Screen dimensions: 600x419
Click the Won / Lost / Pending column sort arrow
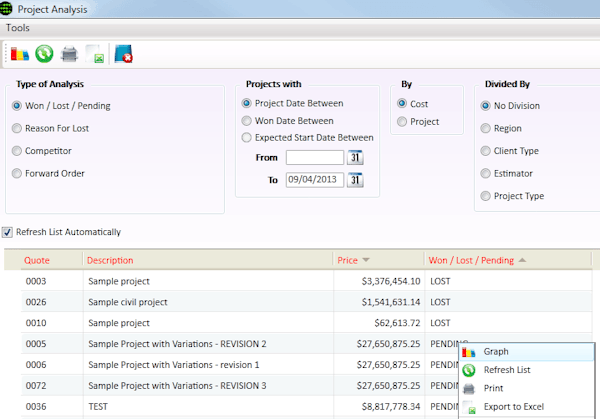522,260
